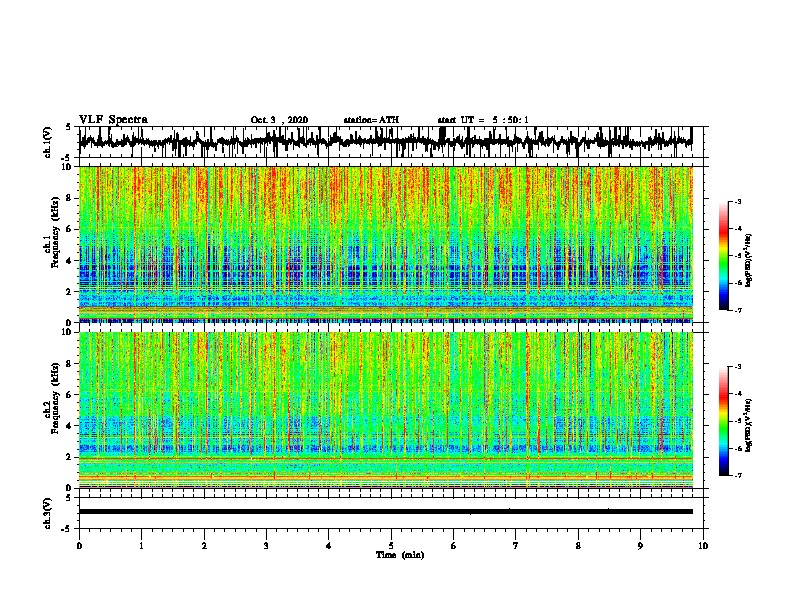Click the 4 kHz tick on ch.2 frequency axis
Screen dimensions: 792x612
(70, 426)
